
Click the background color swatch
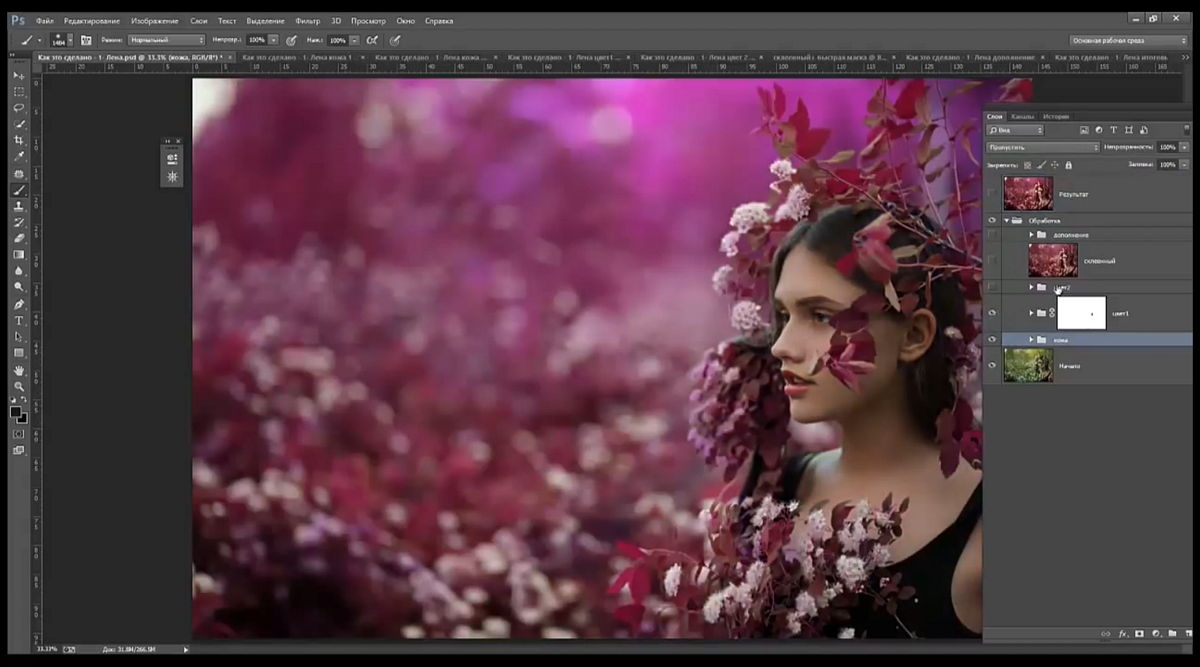tap(22, 418)
